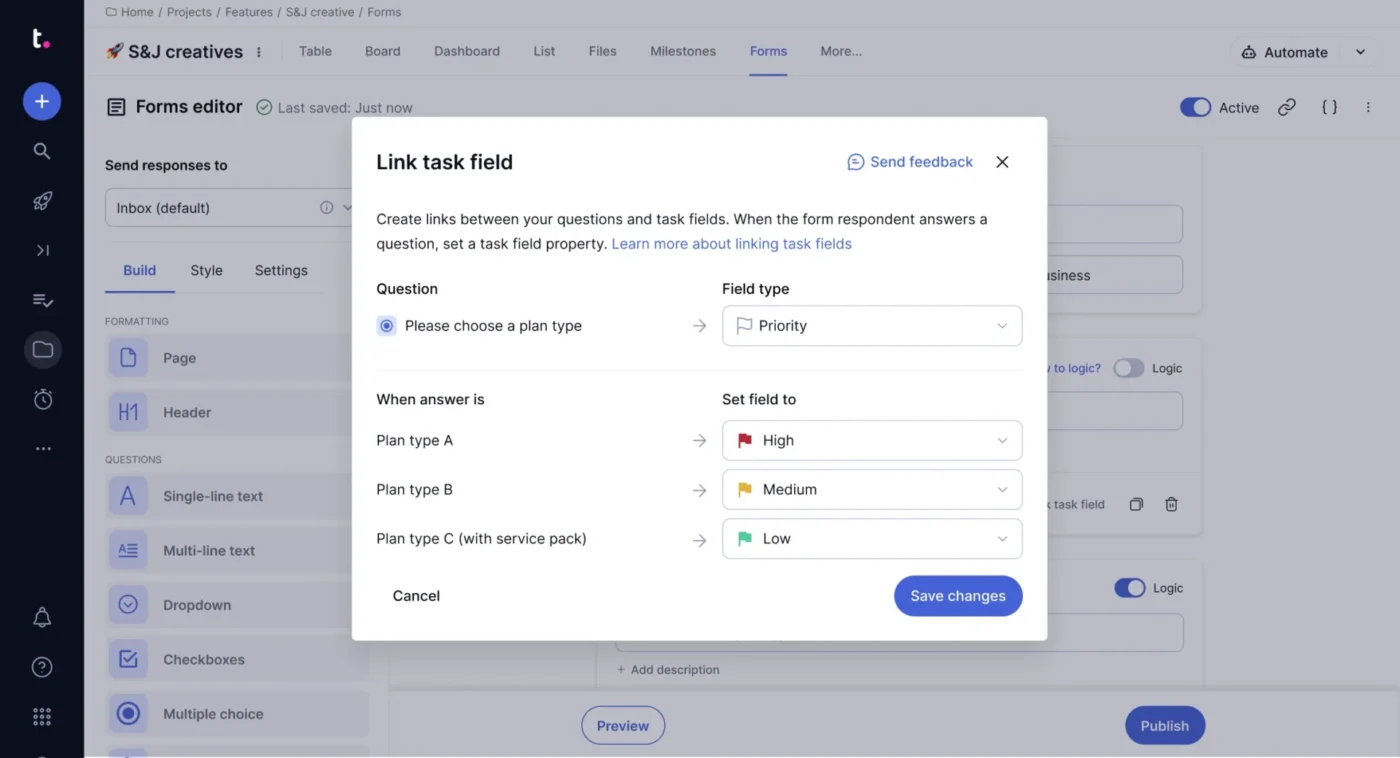Open embed code curly braces icon
Screen dimensions: 1400x758
pyautogui.click(x=1329, y=107)
